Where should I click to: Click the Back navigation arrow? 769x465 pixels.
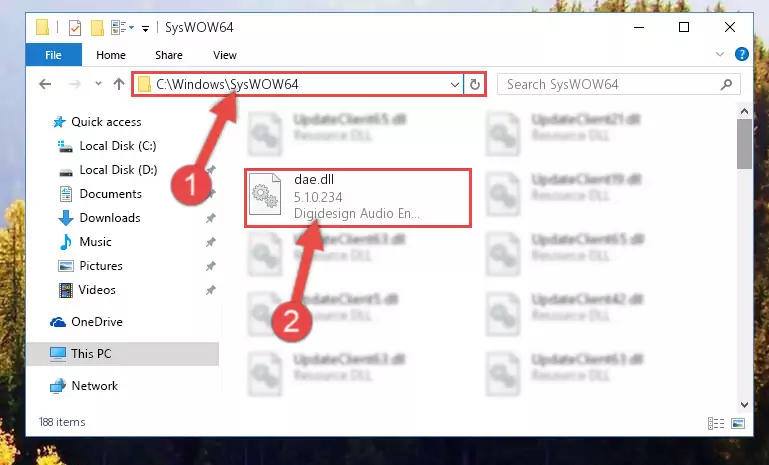(x=45, y=84)
